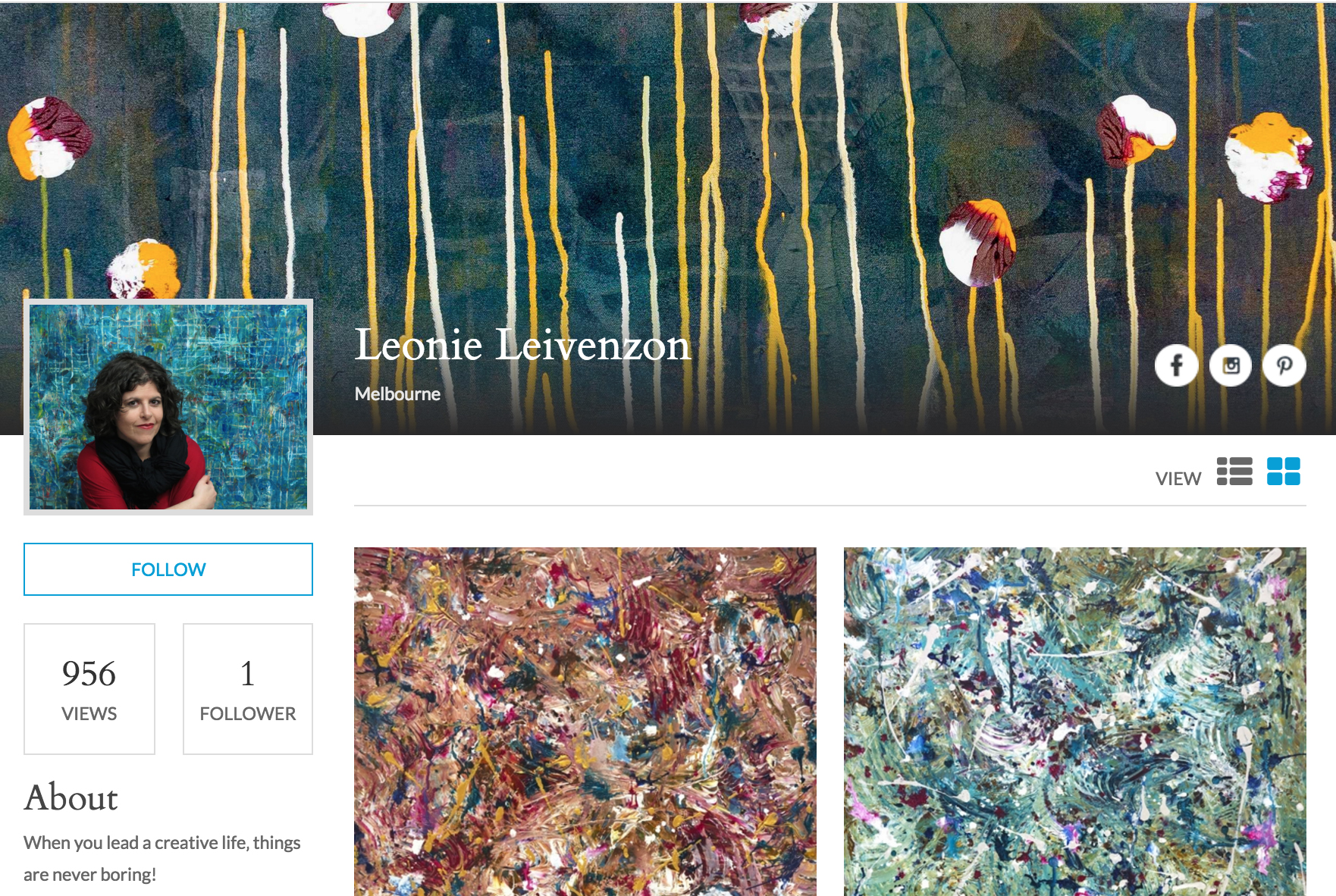The height and width of the screenshot is (896, 1336).
Task: Click the VIEWS label text
Action: [89, 714]
